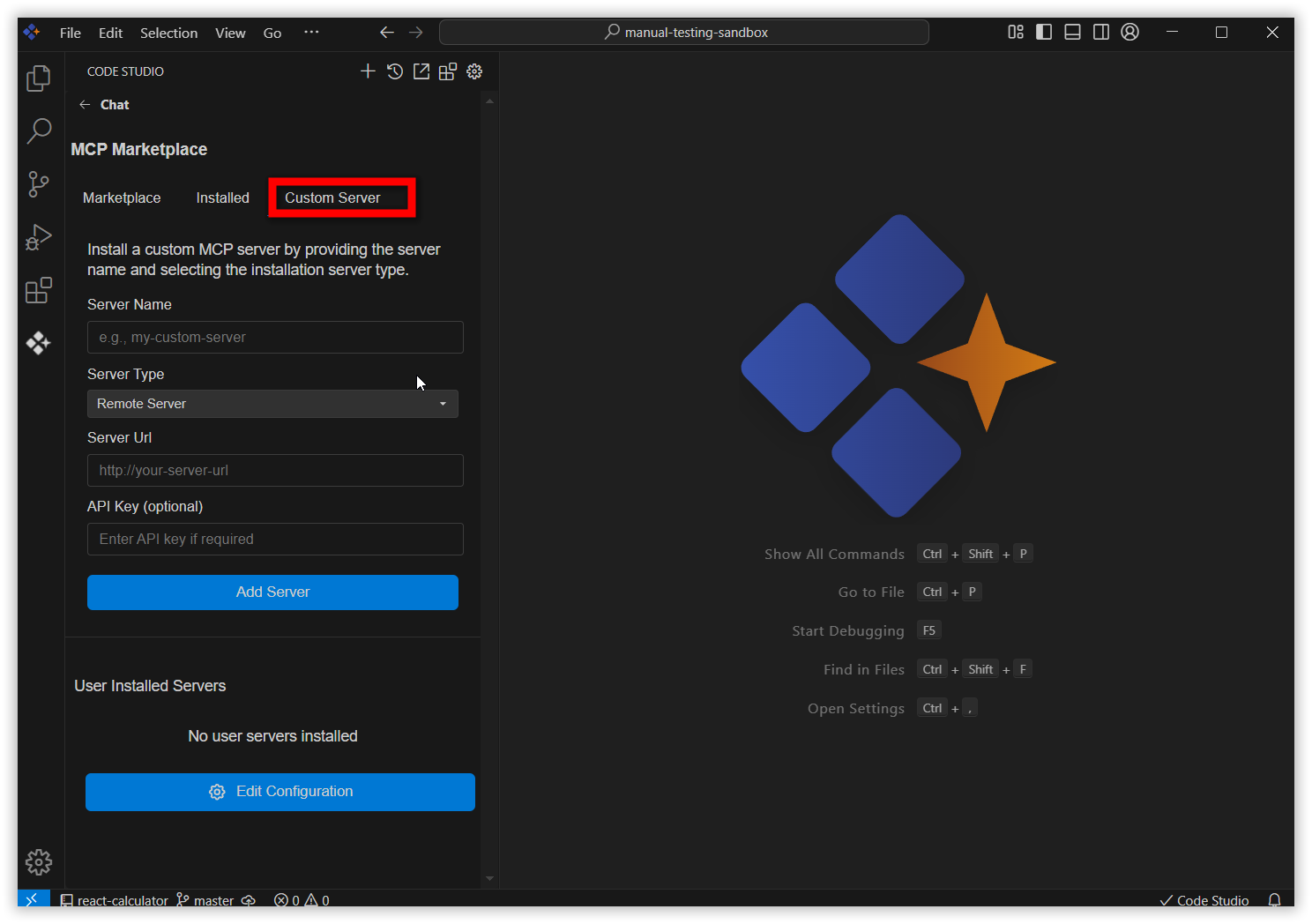Open the Explorer view in activity bar
The image size is (1312, 924).
pyautogui.click(x=39, y=78)
